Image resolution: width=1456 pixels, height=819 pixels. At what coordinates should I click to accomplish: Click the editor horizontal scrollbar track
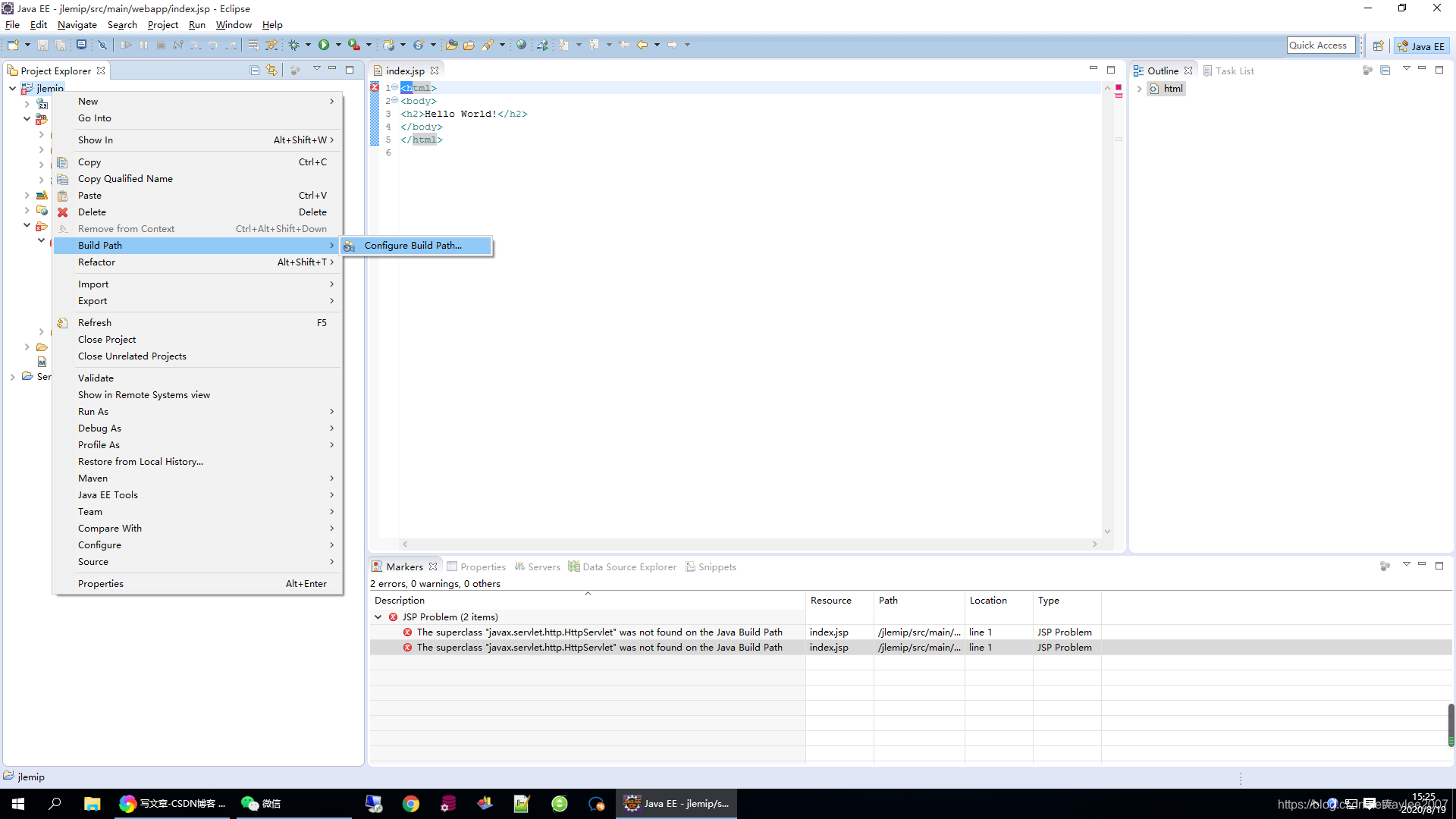click(x=751, y=544)
